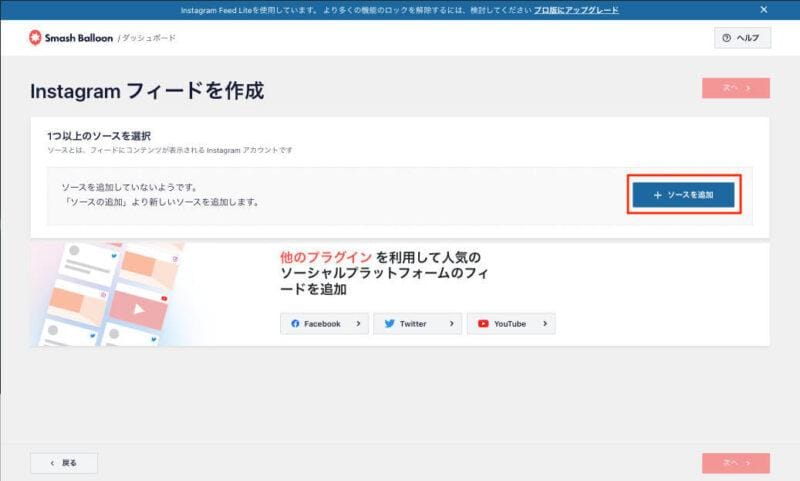Click the 1つ以上のソースを選択 section title
Image resolution: width=800 pixels, height=481 pixels.
[x=98, y=135]
